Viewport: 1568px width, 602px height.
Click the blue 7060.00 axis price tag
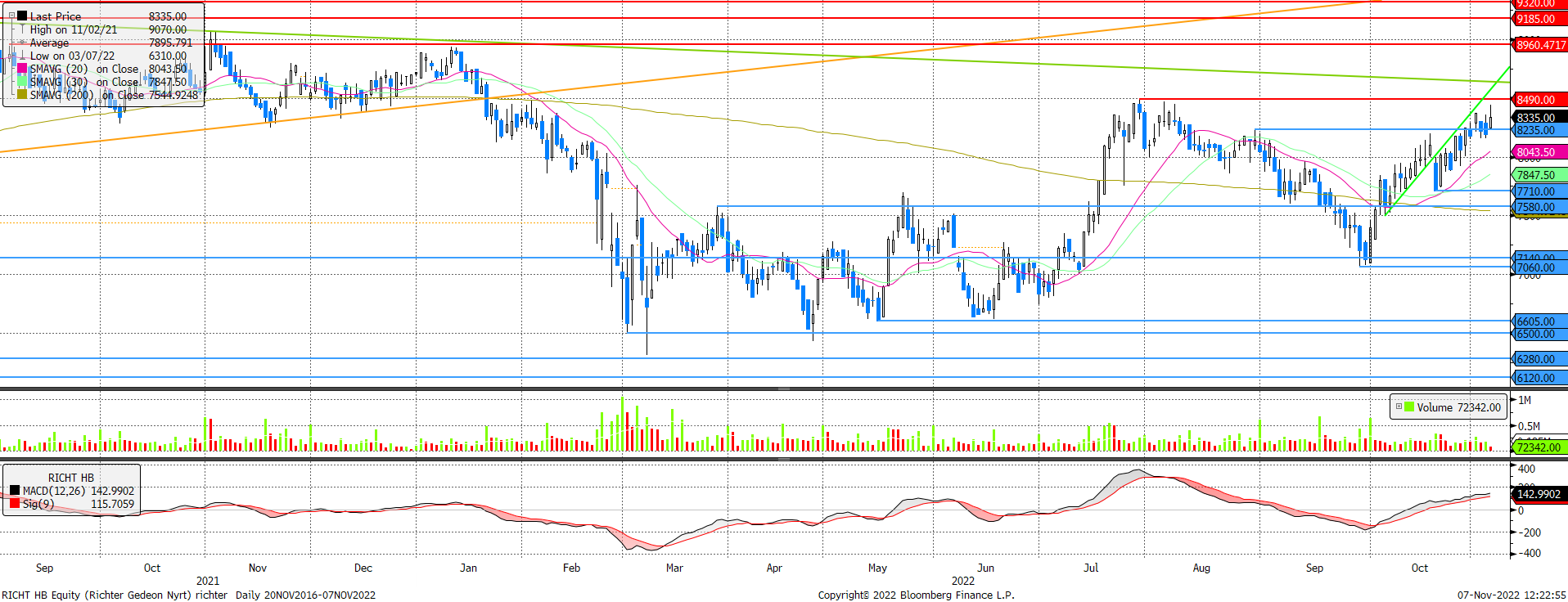(x=1538, y=267)
